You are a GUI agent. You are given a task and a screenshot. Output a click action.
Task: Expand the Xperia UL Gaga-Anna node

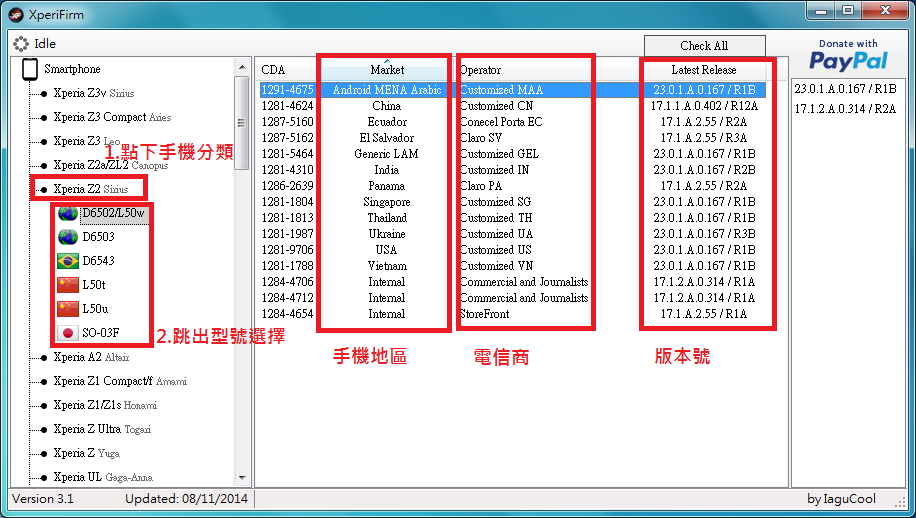click(x=103, y=477)
